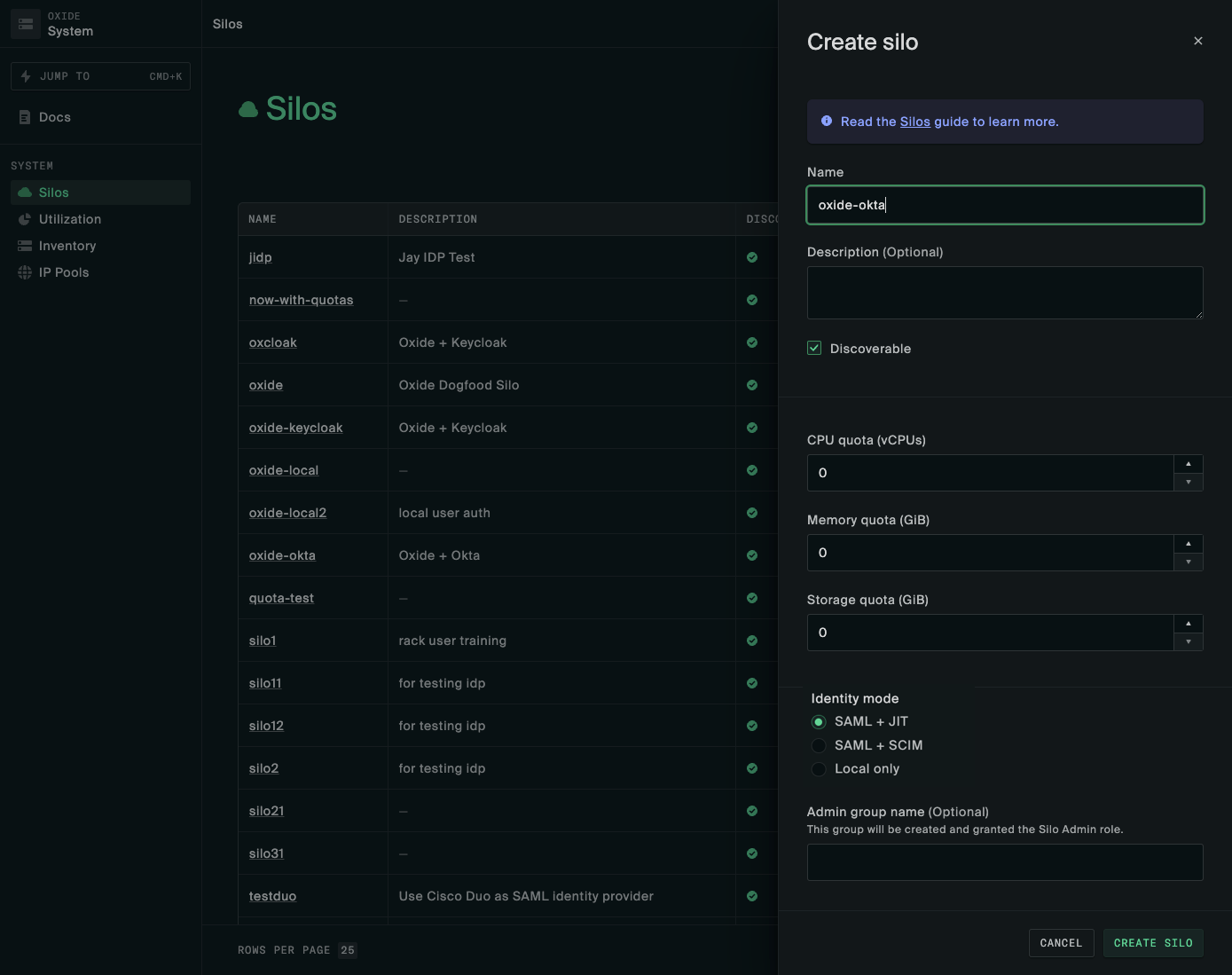Uncheck the Discoverable checkbox
1232x975 pixels.
pyautogui.click(x=814, y=349)
